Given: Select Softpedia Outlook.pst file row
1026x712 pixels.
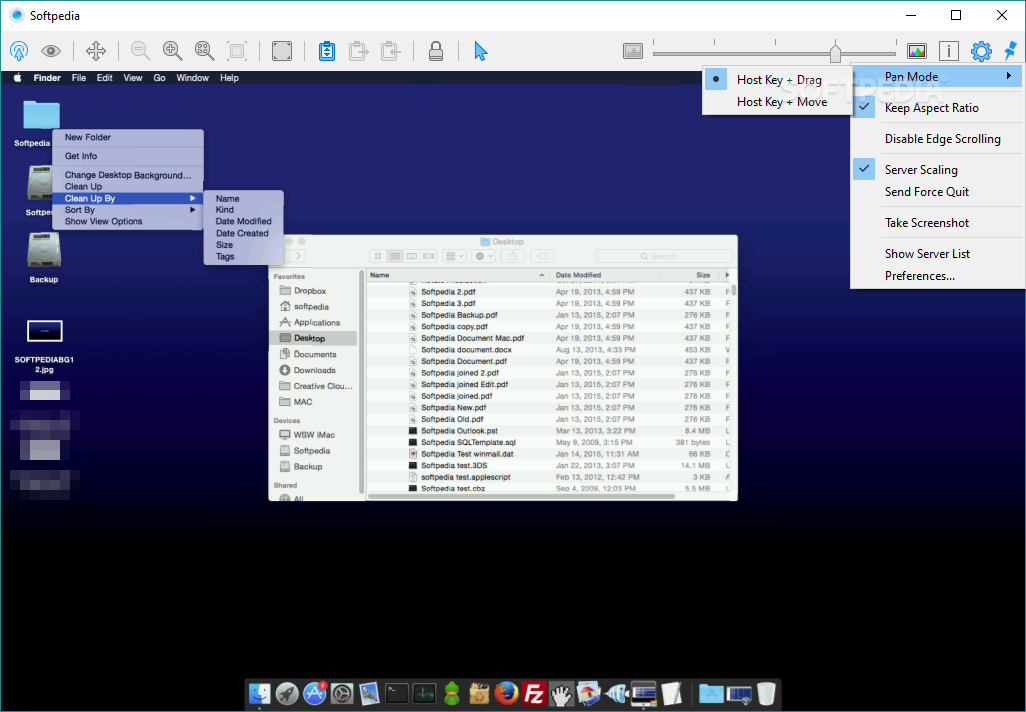Looking at the screenshot, I should click(x=548, y=431).
